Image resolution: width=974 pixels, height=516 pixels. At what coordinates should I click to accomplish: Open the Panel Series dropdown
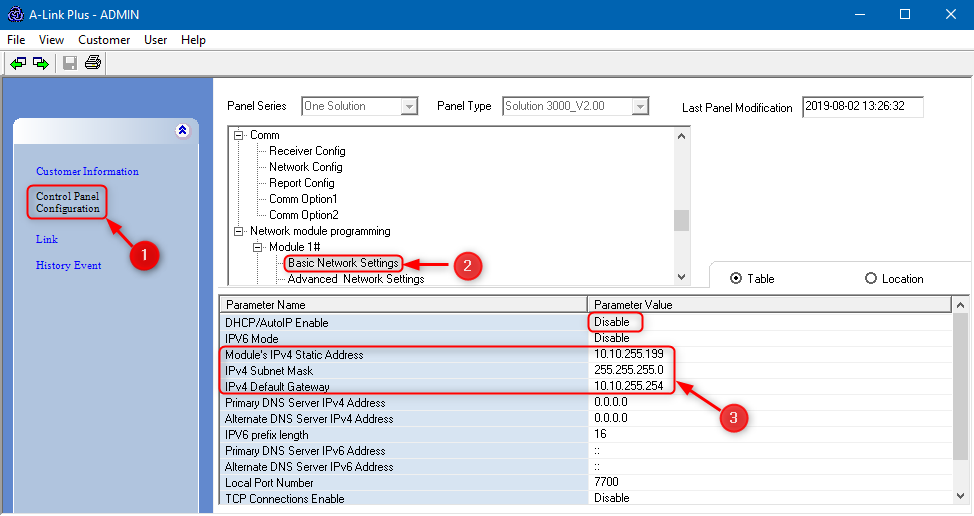pyautogui.click(x=409, y=107)
